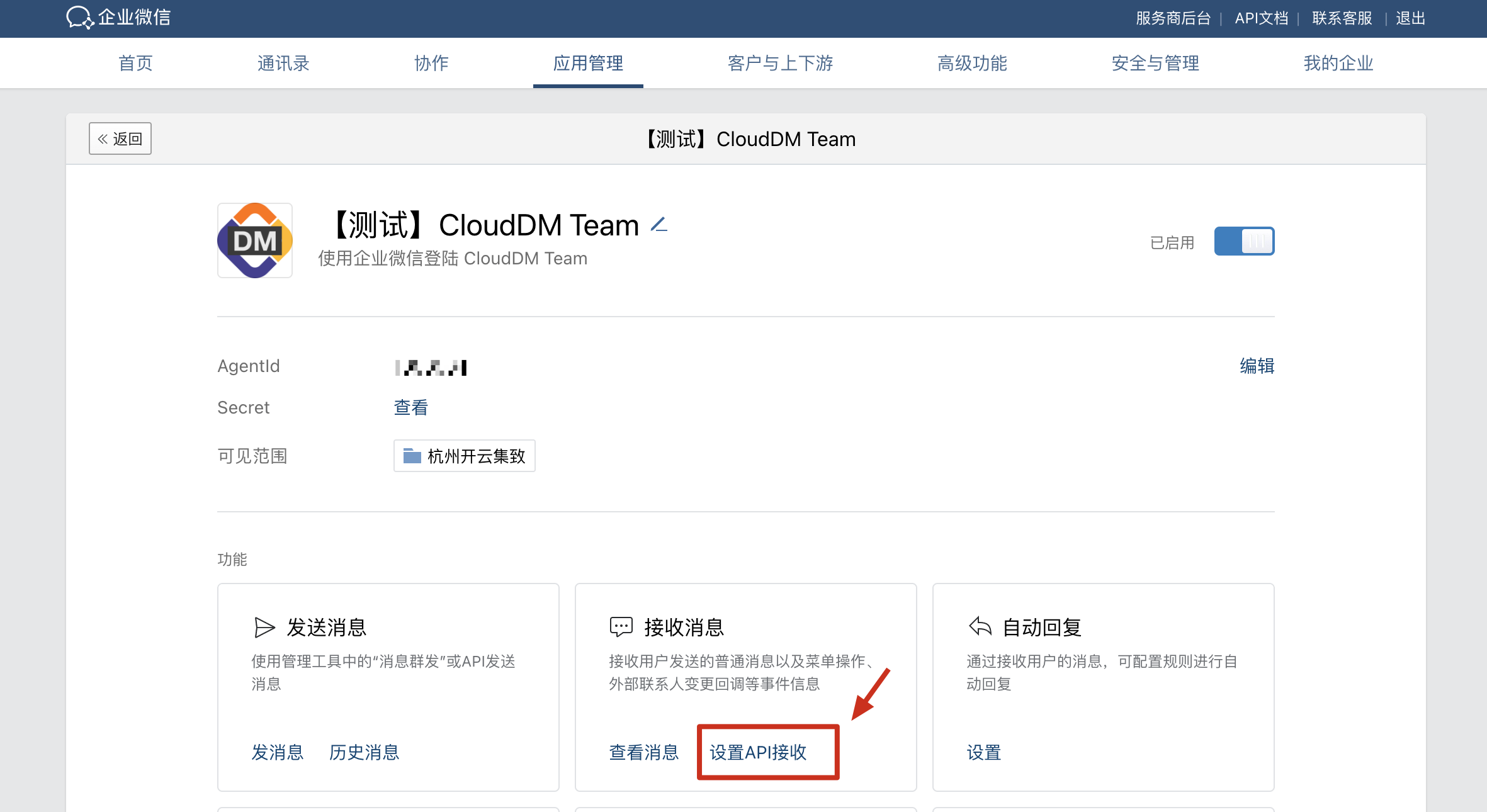Viewport: 1487px width, 812px height.
Task: Open the 首页 tab
Action: point(135,63)
